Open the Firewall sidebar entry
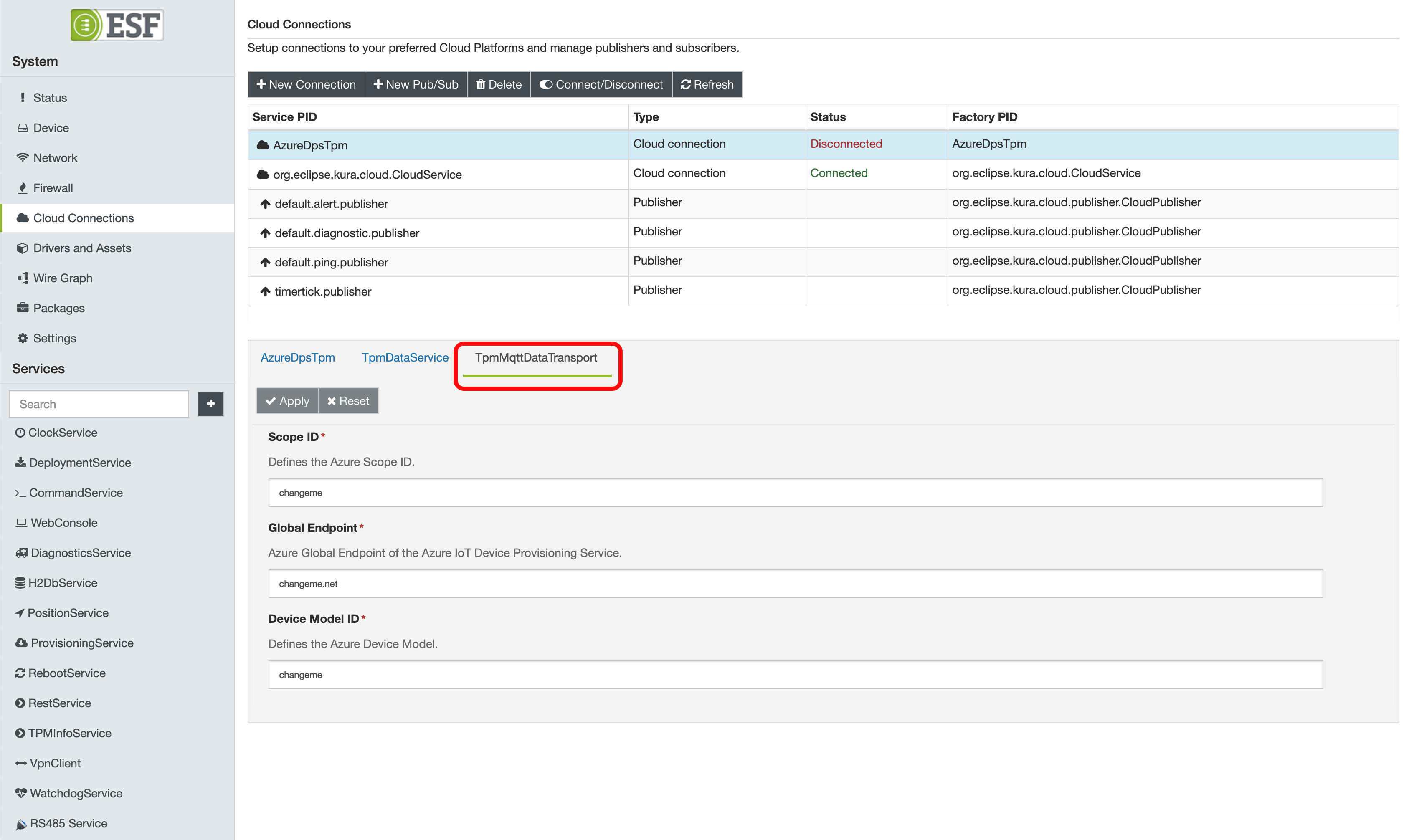 tap(118, 188)
